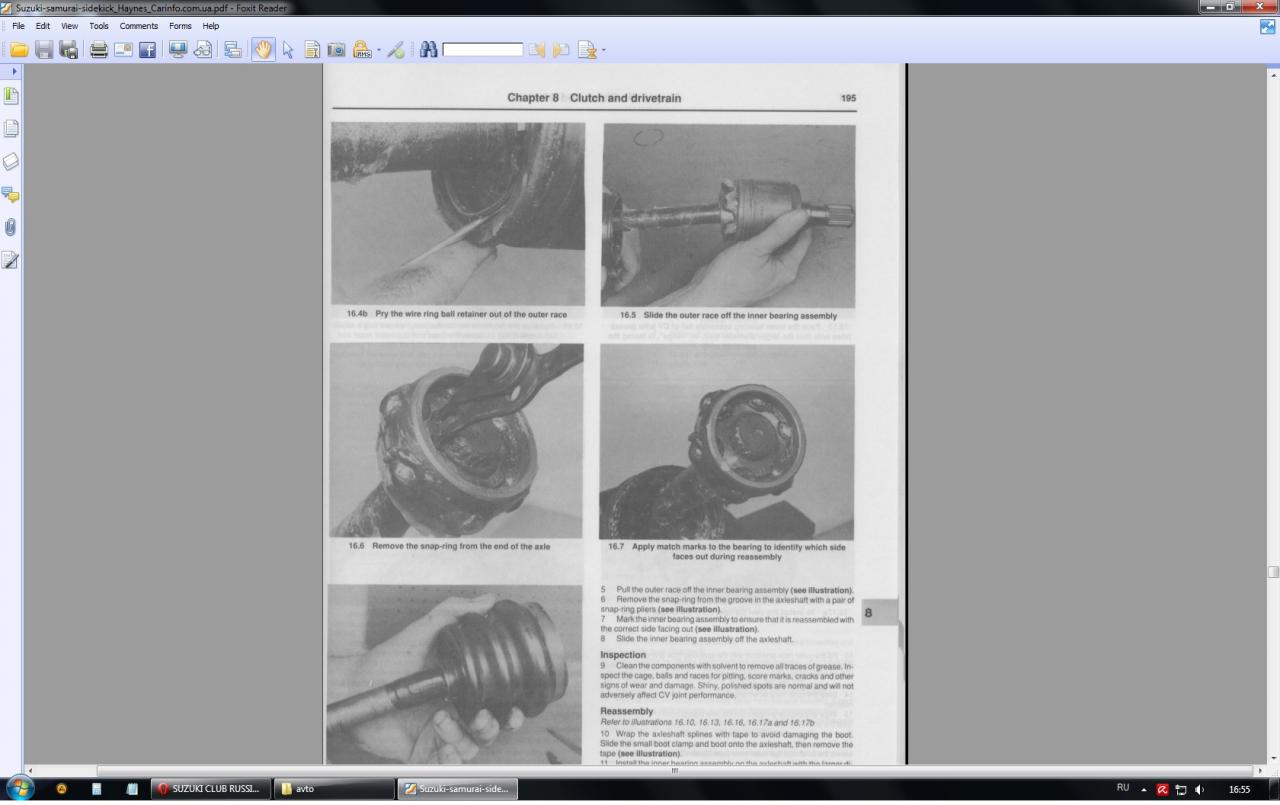This screenshot has width=1280, height=805.
Task: Open the Layers panel in sidebar
Action: [x=11, y=161]
